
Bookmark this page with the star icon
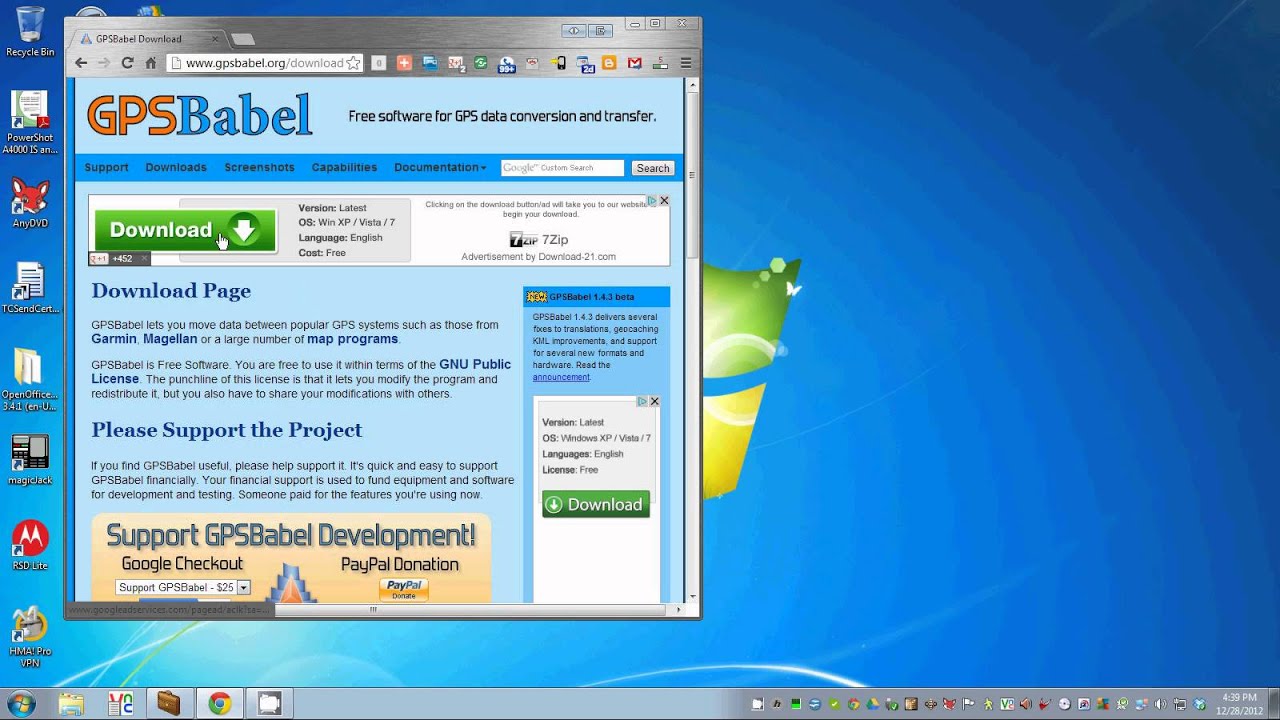(352, 63)
